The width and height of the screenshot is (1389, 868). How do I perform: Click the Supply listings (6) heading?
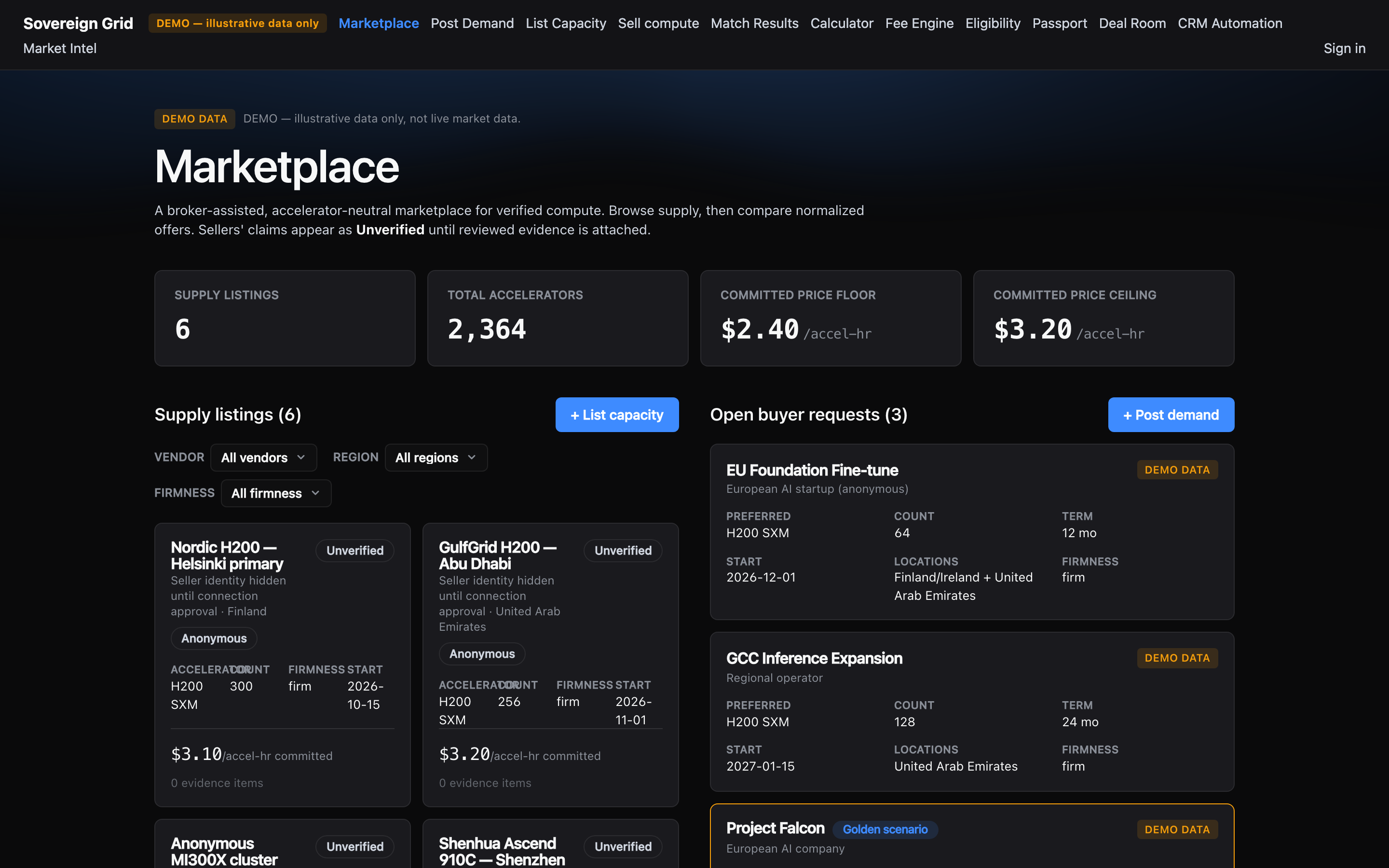point(228,415)
